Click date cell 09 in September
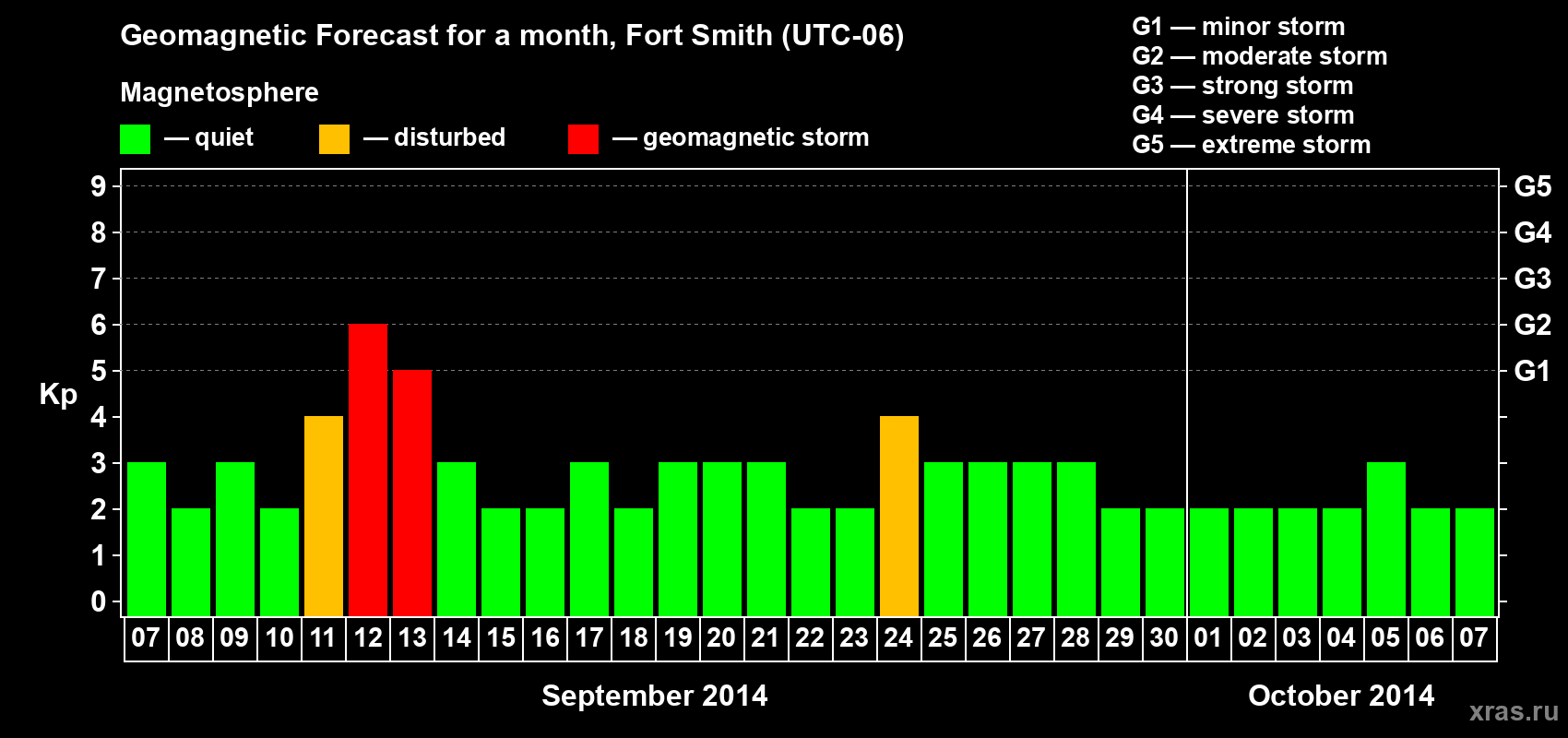 click(235, 638)
